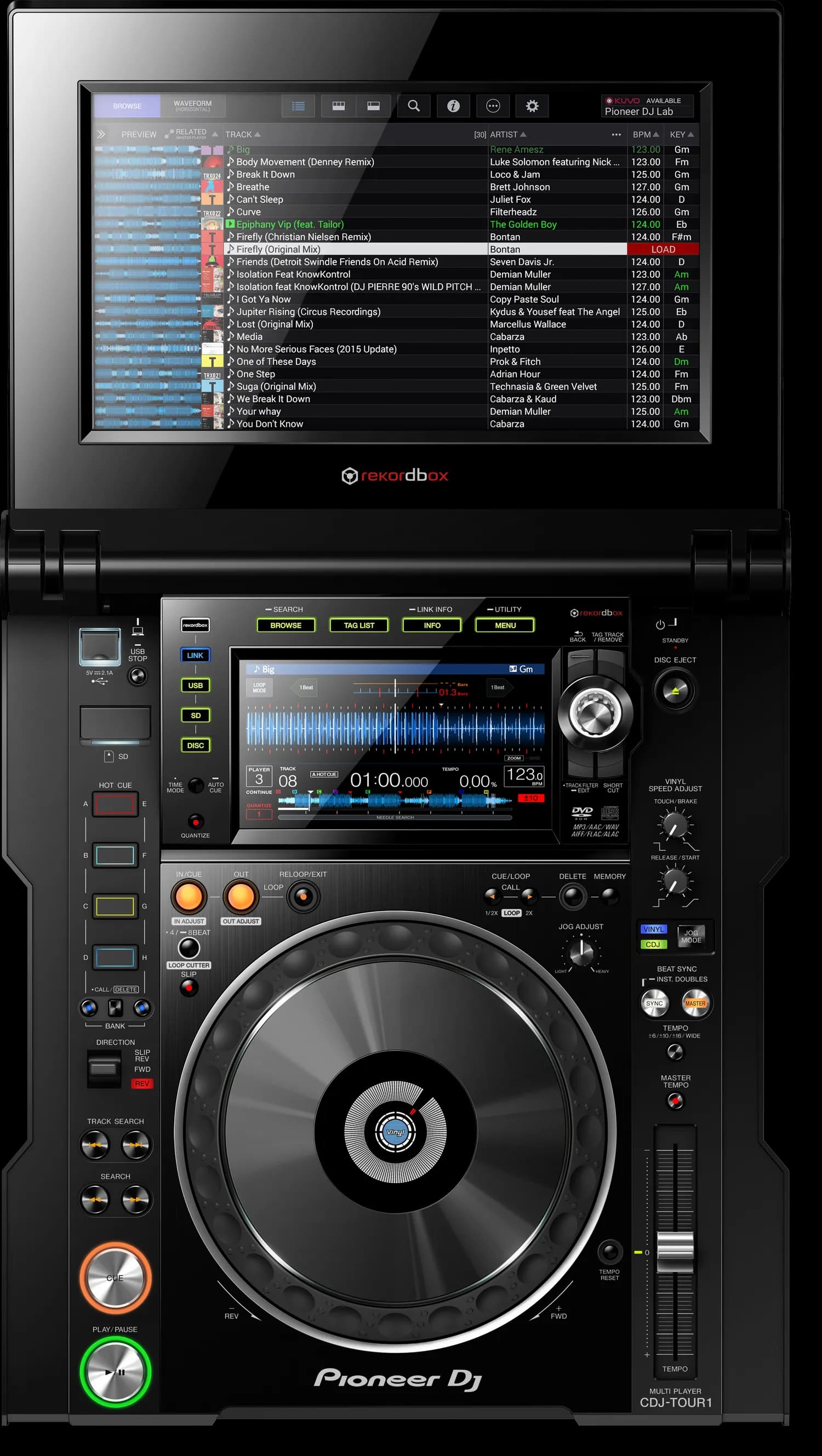The width and height of the screenshot is (822, 1456).
Task: Click the JOG ADJUST knob
Action: (581, 954)
